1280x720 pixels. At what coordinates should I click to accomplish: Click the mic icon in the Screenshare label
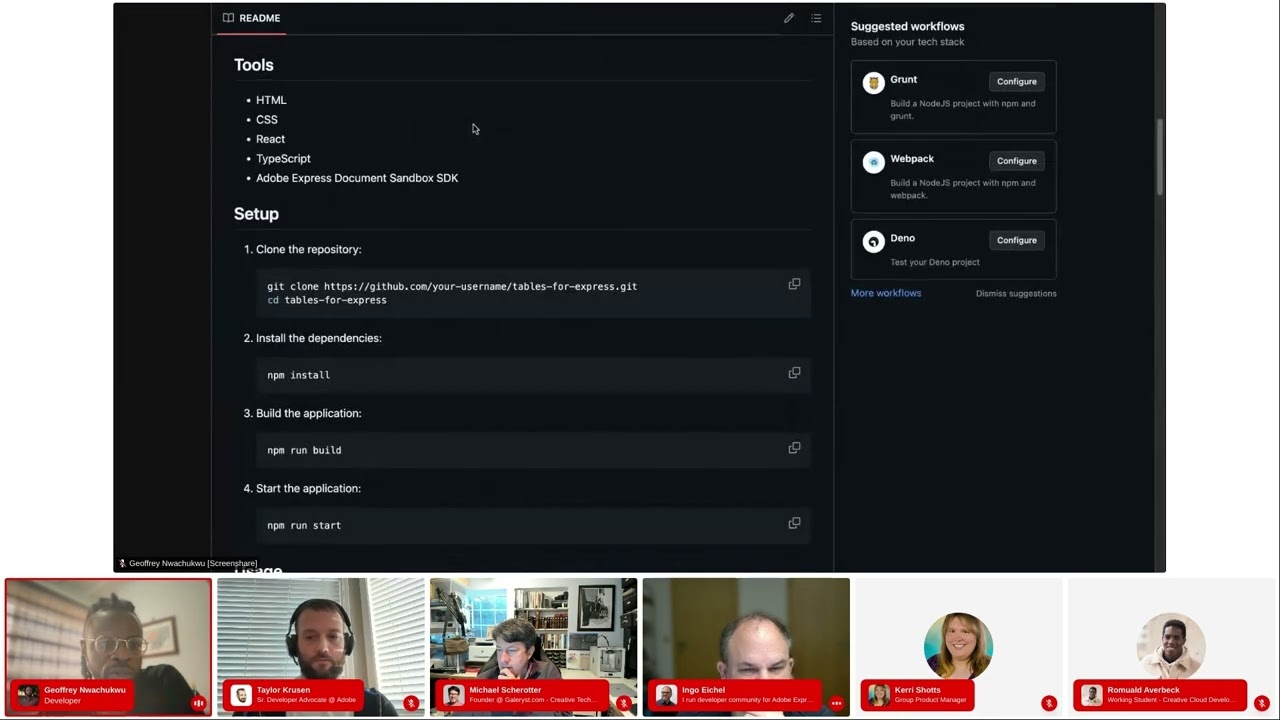(x=122, y=564)
